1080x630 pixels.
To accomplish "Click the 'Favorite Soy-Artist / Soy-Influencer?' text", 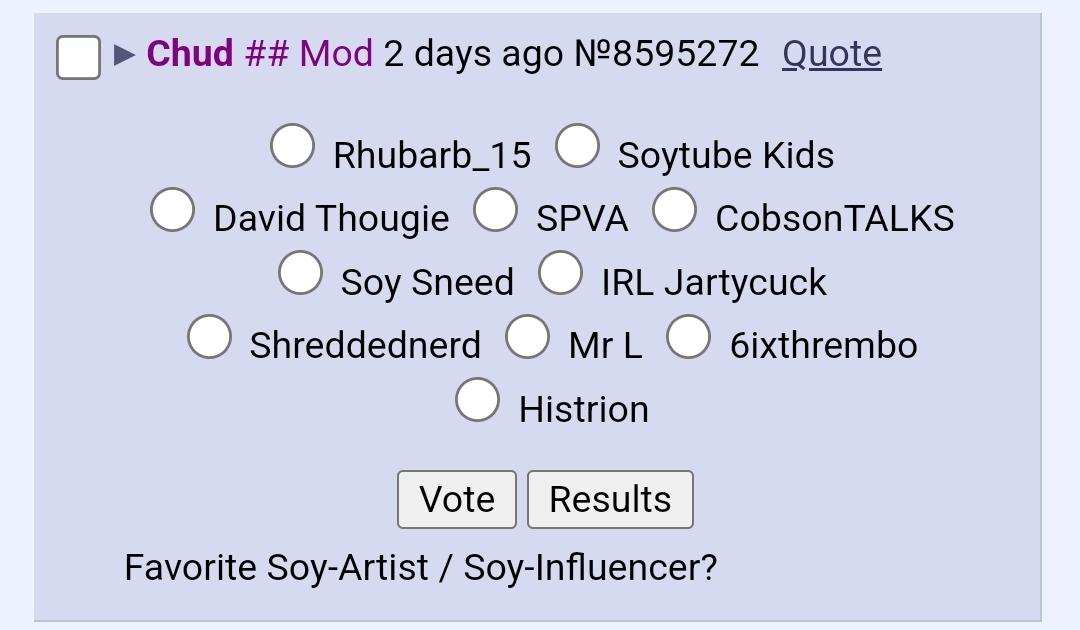I will tap(420, 568).
